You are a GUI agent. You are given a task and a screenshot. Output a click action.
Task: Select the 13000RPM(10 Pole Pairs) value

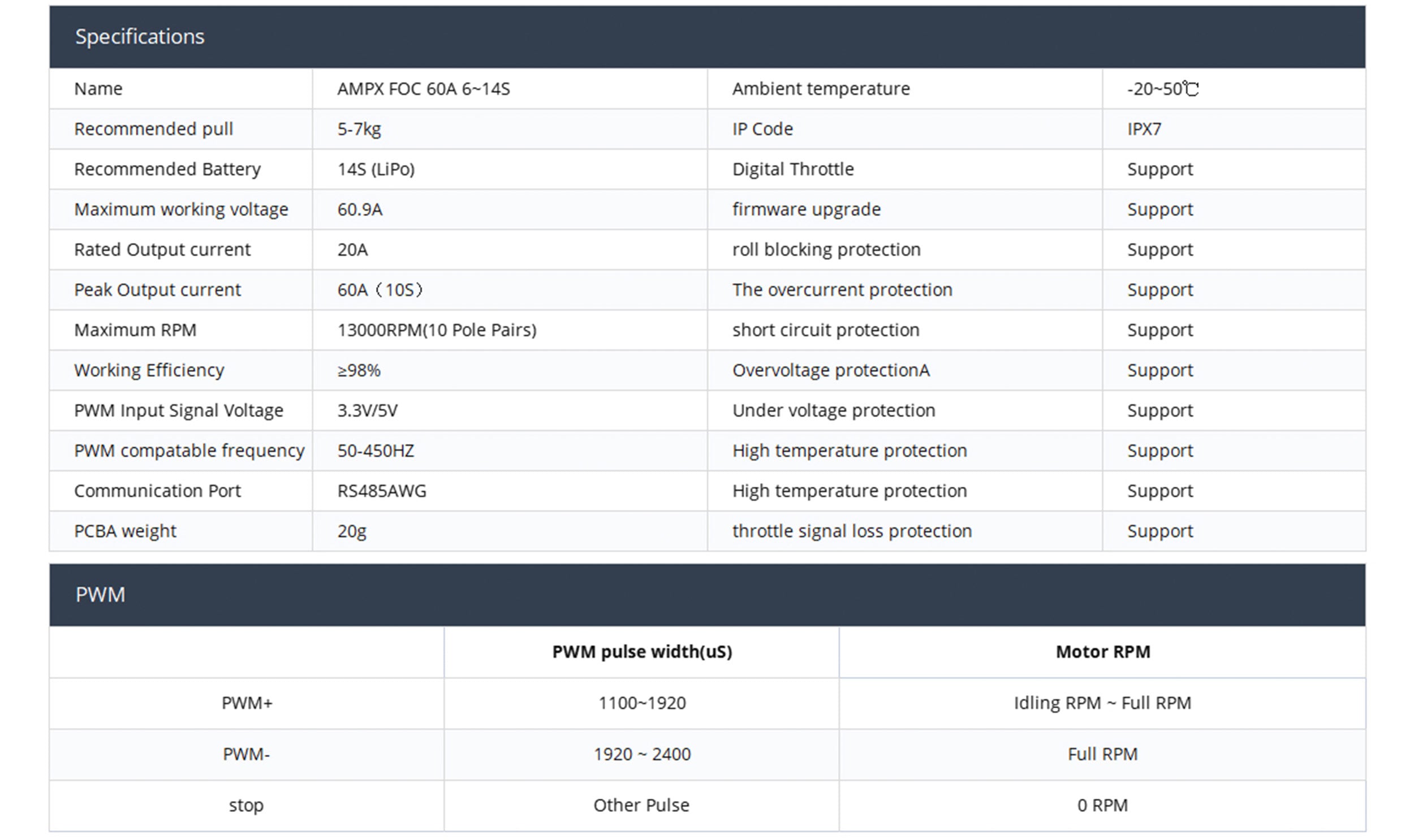(437, 330)
